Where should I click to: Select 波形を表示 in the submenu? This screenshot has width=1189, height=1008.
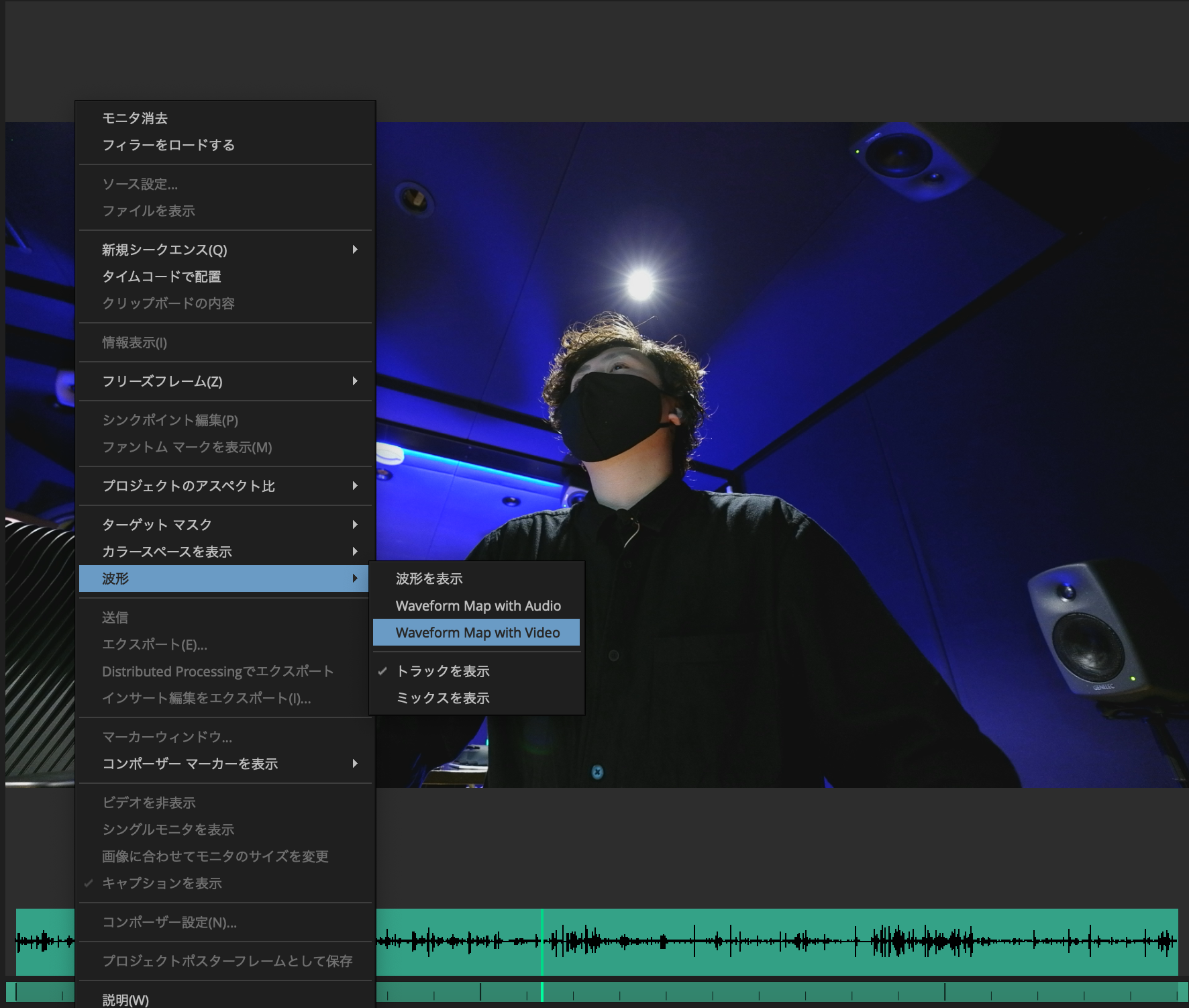[429, 578]
